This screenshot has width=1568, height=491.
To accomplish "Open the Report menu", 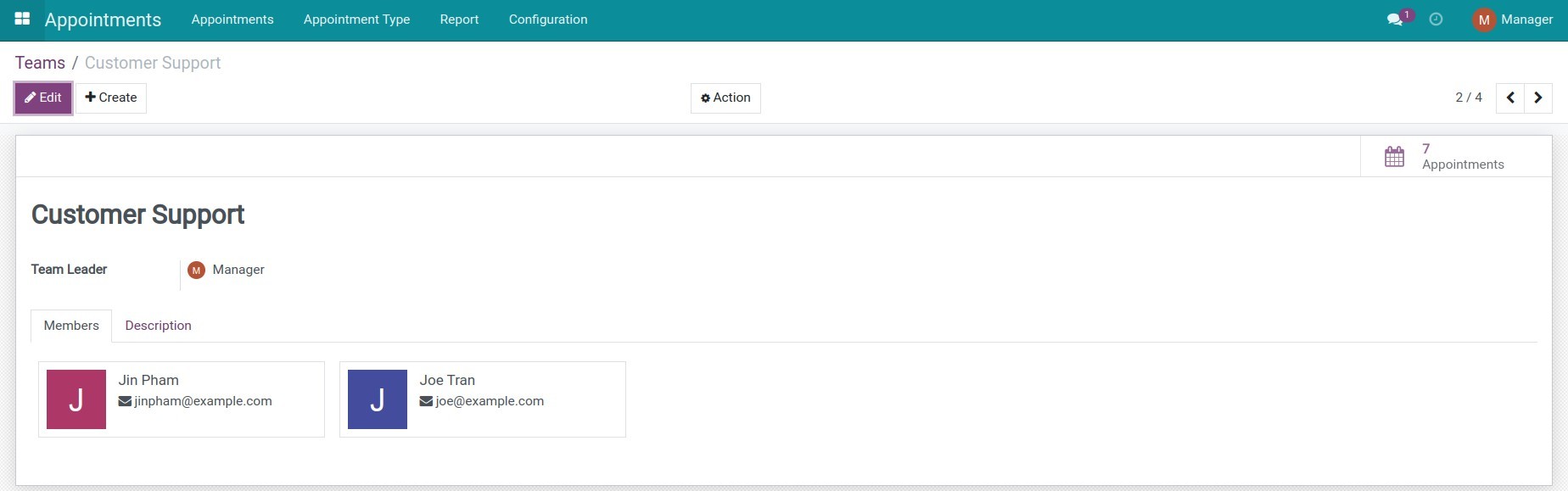I will click(459, 20).
